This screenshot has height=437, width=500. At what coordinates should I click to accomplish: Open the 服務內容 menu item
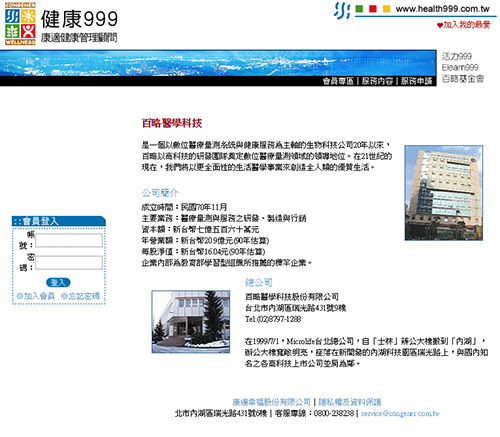(x=377, y=81)
